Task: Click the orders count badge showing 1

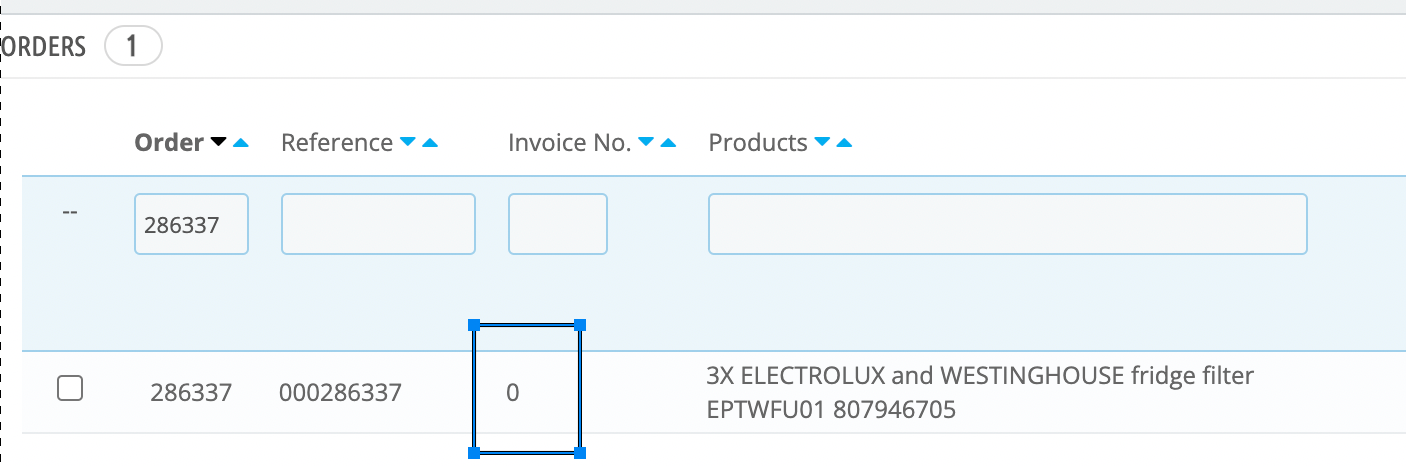Action: tap(133, 46)
